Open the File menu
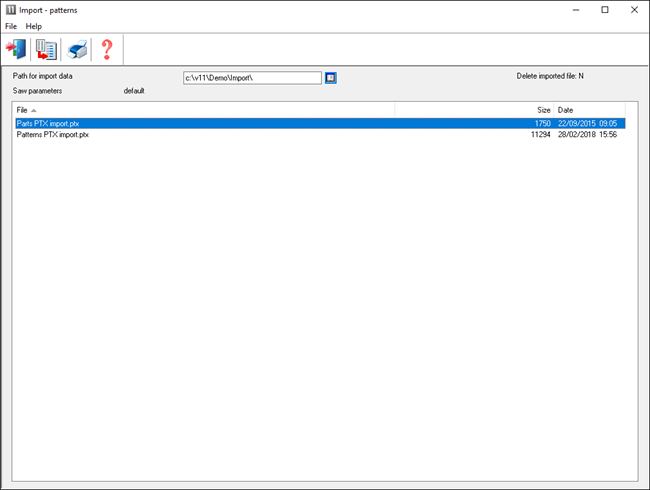The image size is (650, 490). pyautogui.click(x=11, y=25)
